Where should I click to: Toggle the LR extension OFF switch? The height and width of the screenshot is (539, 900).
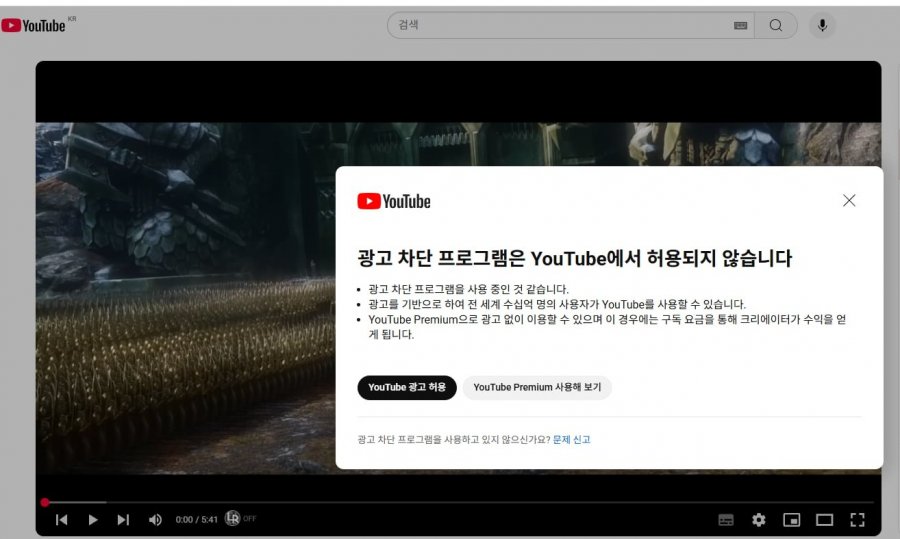[240, 518]
